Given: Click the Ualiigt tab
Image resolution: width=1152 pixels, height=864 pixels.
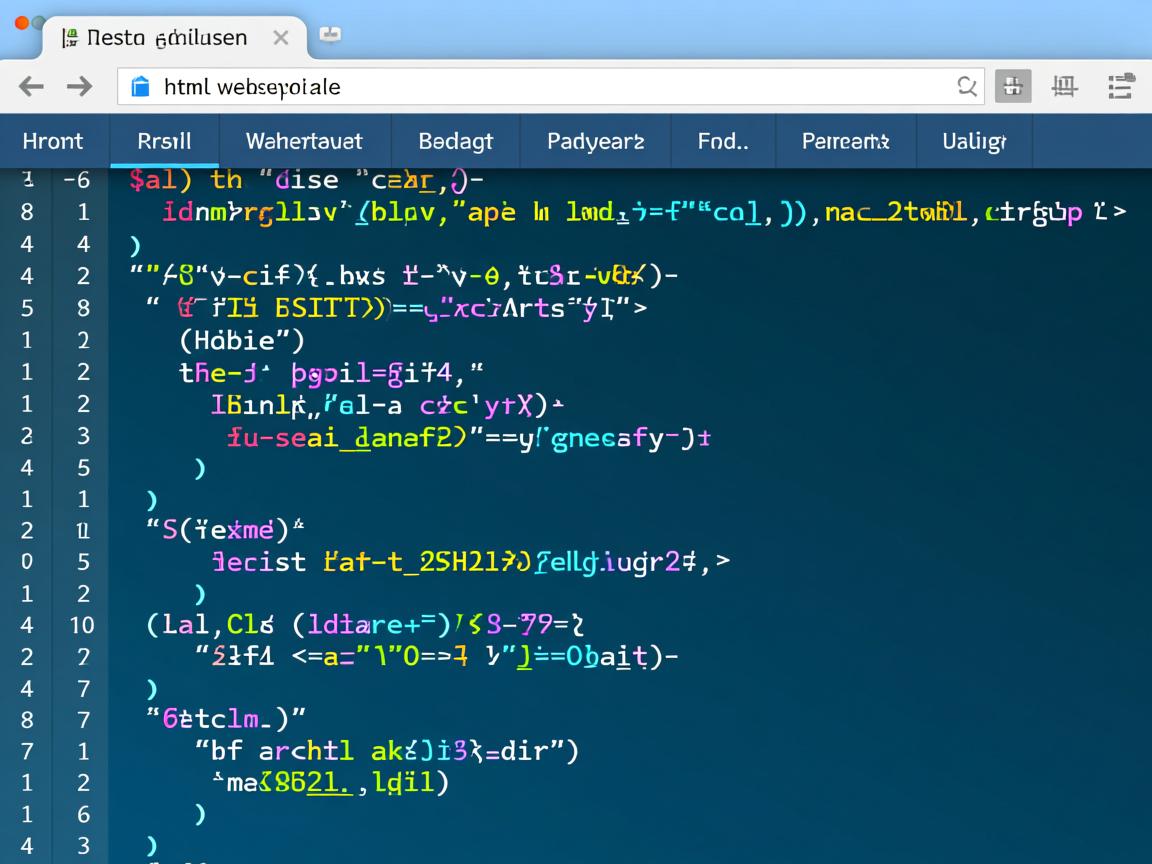Looking at the screenshot, I should [973, 141].
